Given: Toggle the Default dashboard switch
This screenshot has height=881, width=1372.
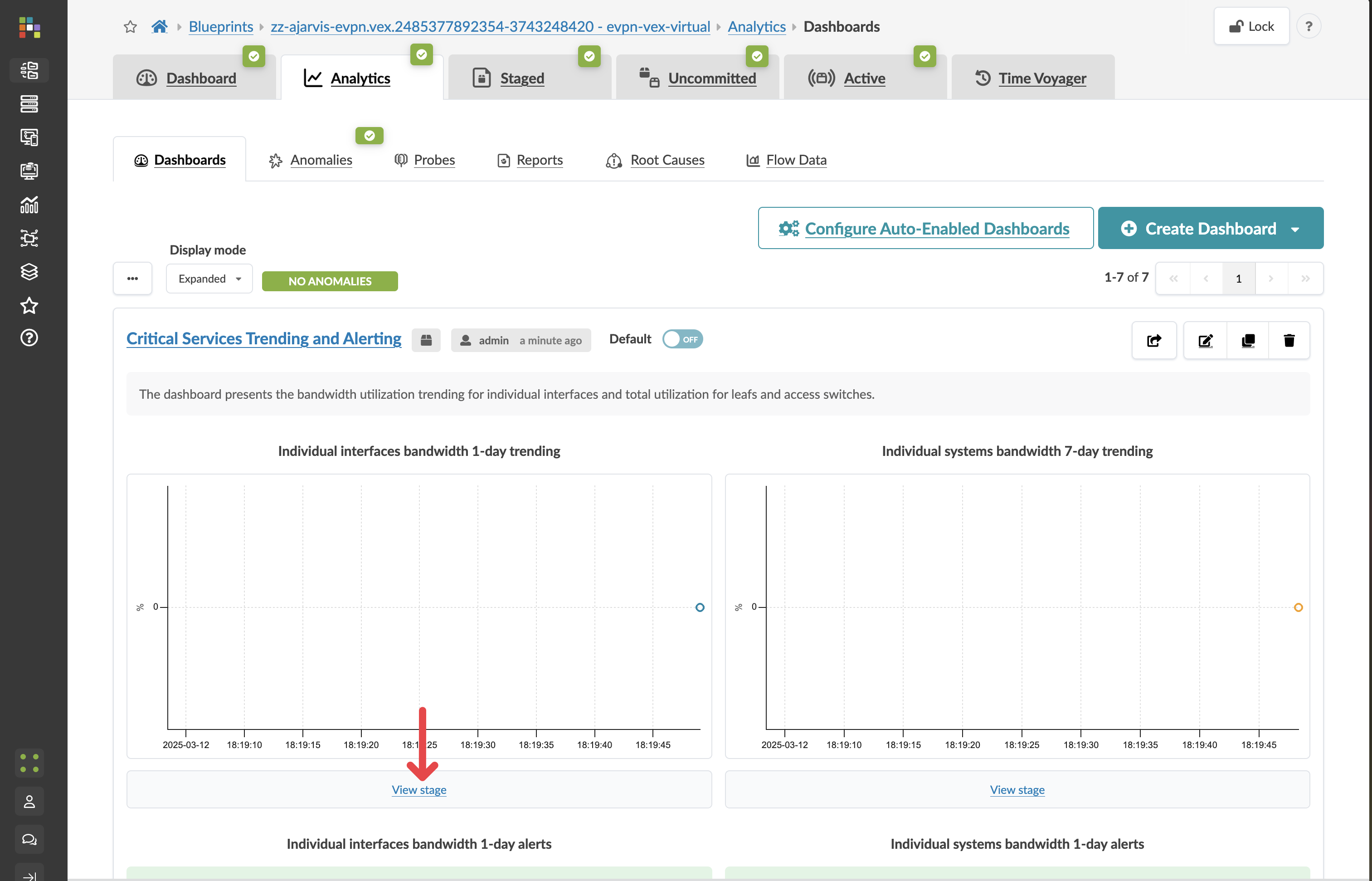Looking at the screenshot, I should coord(682,339).
